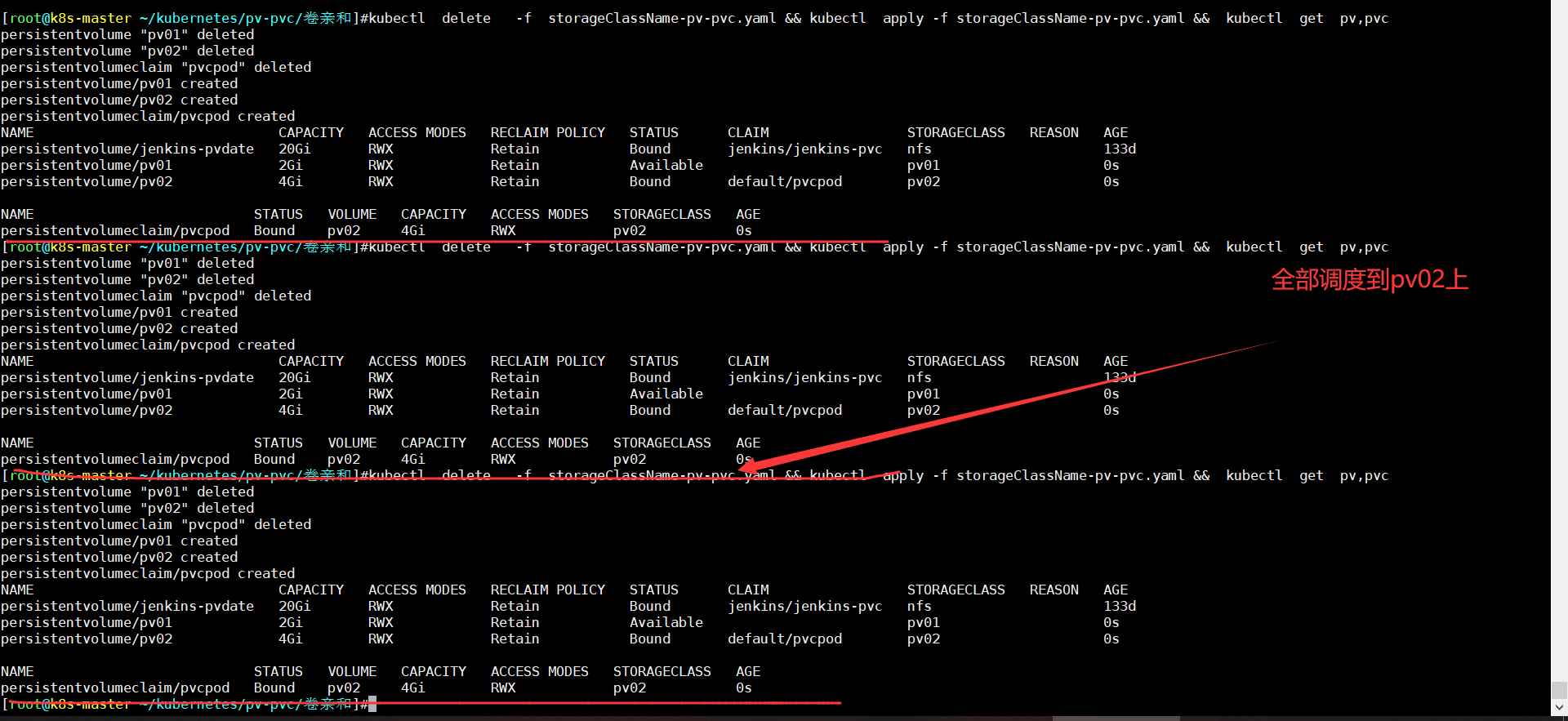Image resolution: width=1568 pixels, height=721 pixels.
Task: Click 'persistentvolume/pv01 created' in the third run
Action: pyautogui.click(x=119, y=541)
